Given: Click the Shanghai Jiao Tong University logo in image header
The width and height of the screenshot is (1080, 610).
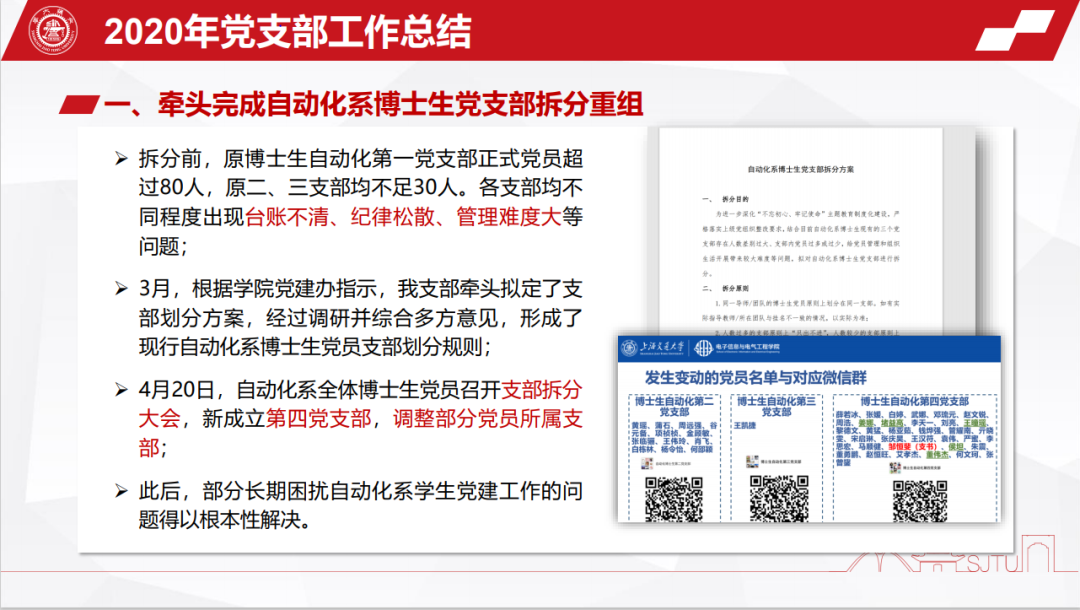Looking at the screenshot, I should coord(657,348).
